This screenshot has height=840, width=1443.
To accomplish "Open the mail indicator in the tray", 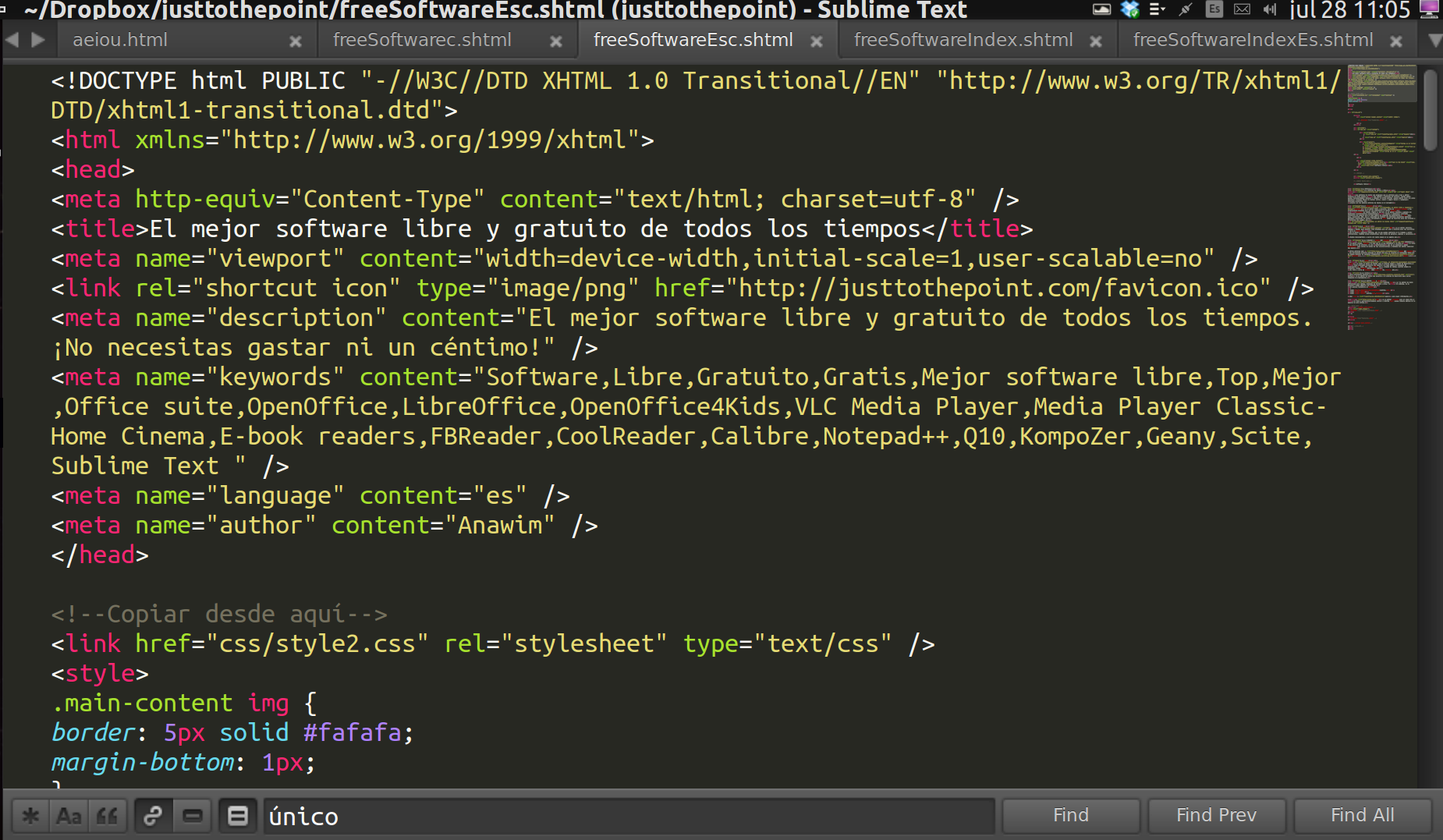I will [x=1242, y=10].
